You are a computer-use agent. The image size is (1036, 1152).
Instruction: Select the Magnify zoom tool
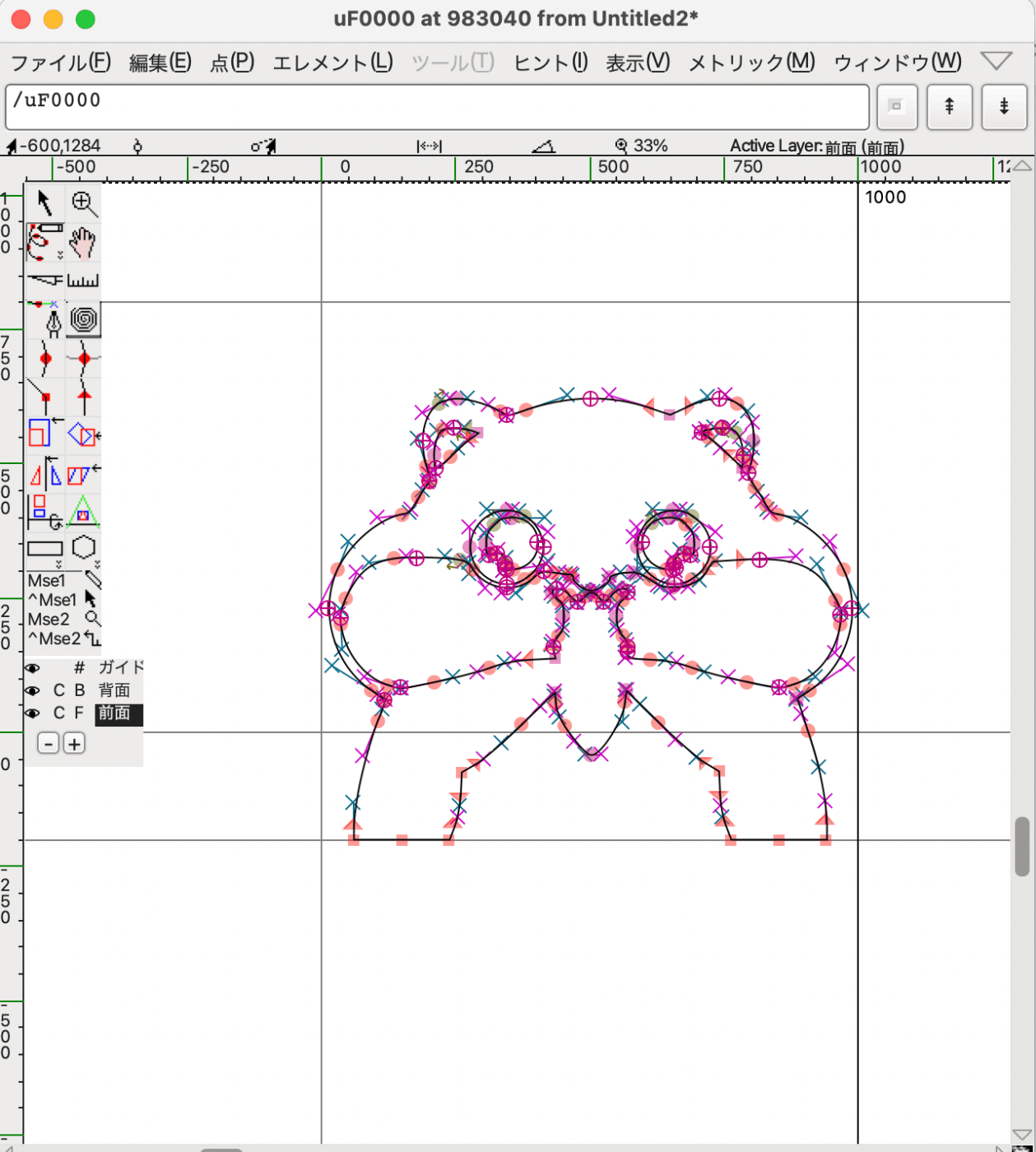[83, 203]
